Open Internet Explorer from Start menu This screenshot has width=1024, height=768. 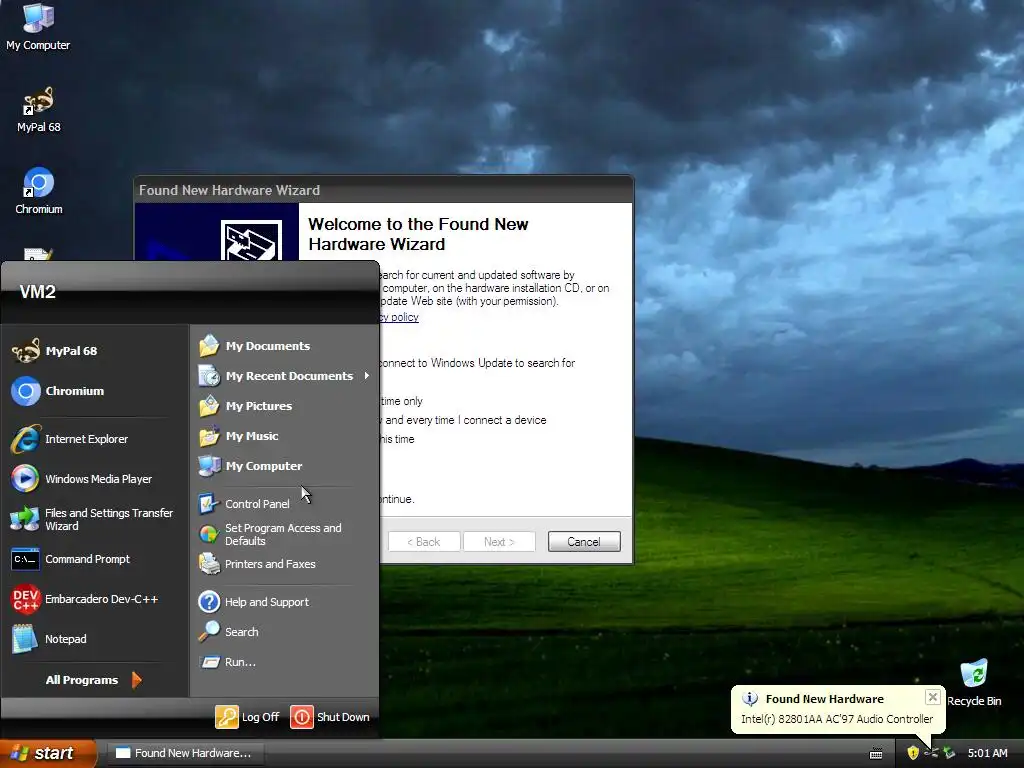pos(95,439)
